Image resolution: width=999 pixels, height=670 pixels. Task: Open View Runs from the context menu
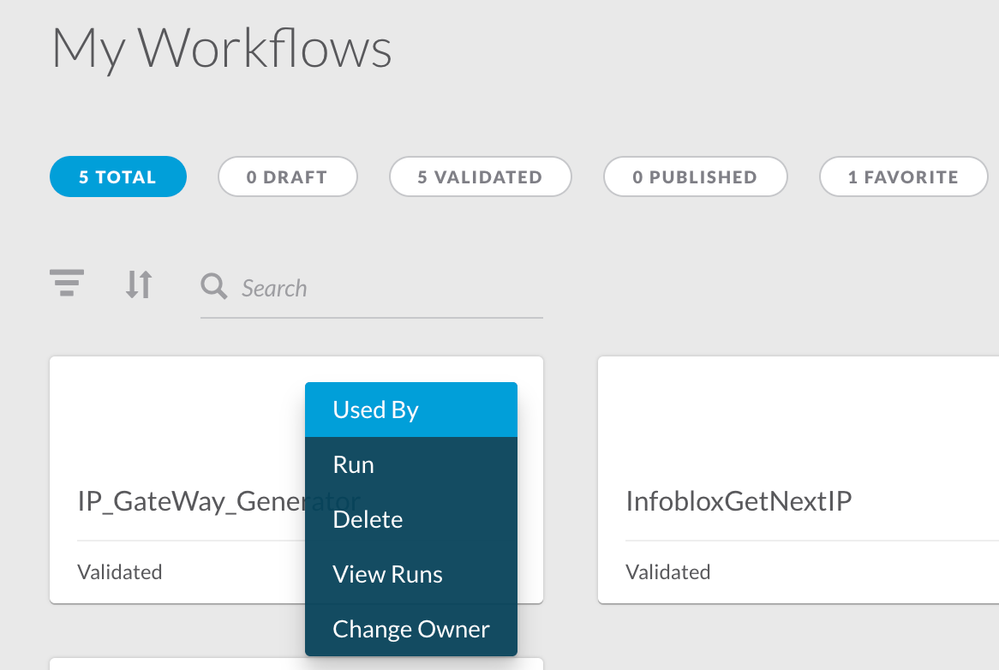point(411,574)
